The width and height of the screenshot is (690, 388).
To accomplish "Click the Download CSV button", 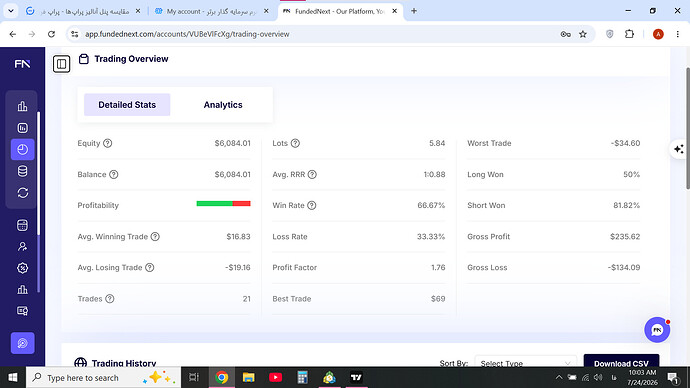I will pos(621,361).
